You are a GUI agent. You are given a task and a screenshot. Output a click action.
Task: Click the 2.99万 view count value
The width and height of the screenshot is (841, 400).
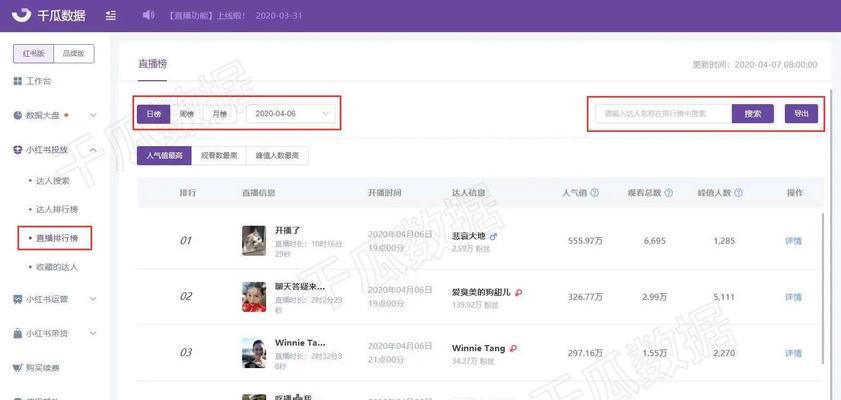(x=655, y=297)
